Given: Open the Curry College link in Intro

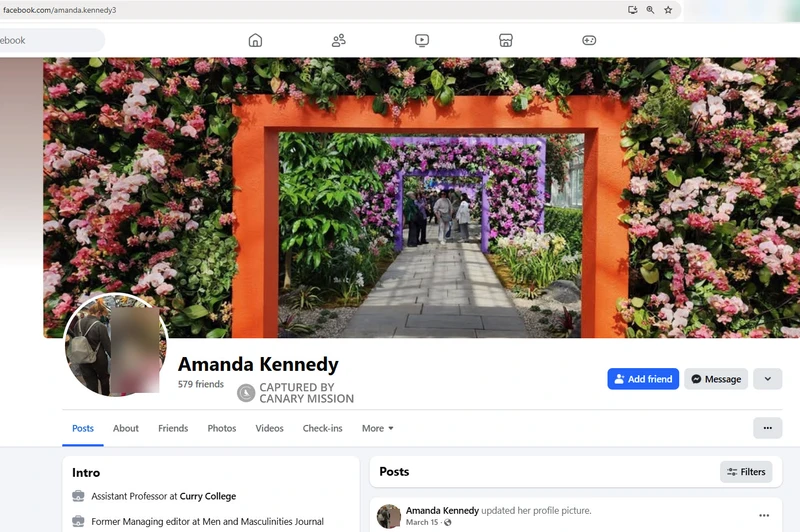Looking at the screenshot, I should (208, 496).
